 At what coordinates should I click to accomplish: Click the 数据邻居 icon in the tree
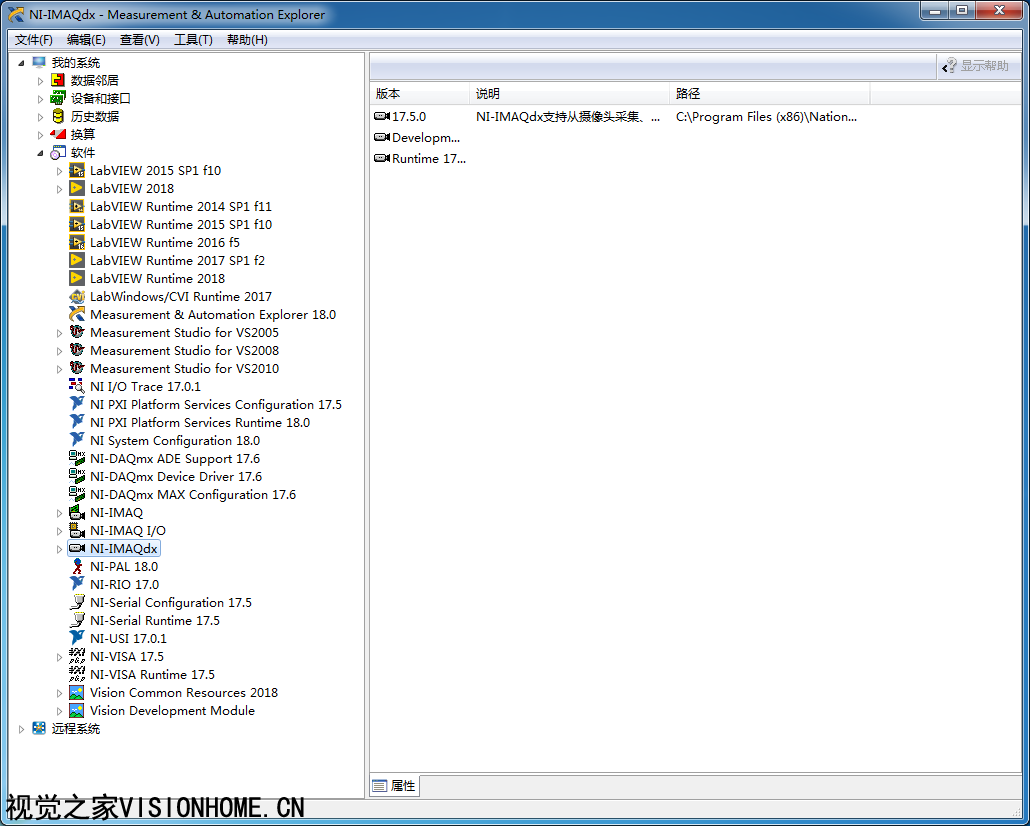click(58, 81)
